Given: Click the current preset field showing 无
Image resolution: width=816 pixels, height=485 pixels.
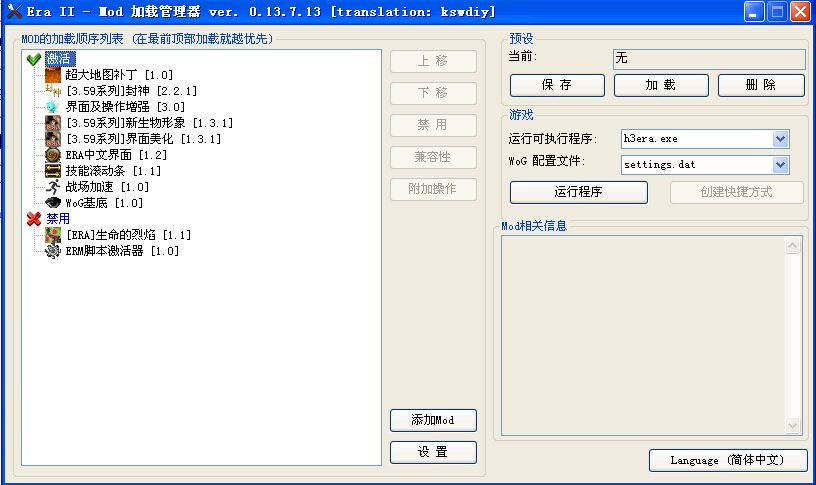Looking at the screenshot, I should [709, 59].
